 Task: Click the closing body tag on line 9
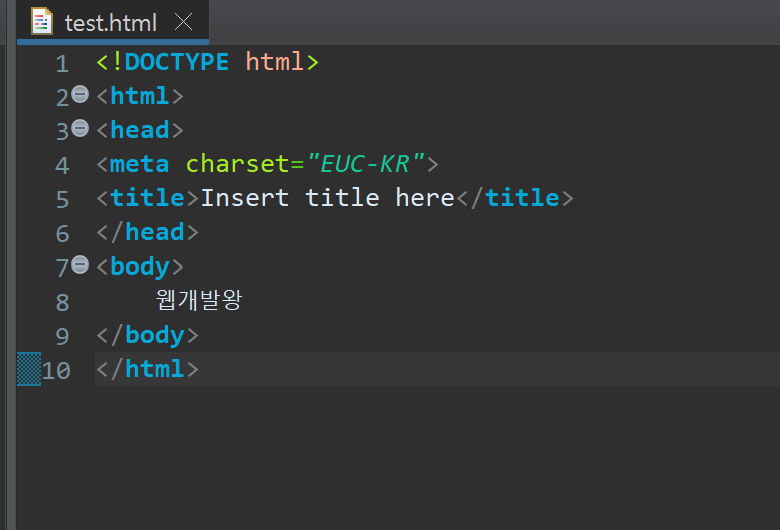click(x=147, y=335)
